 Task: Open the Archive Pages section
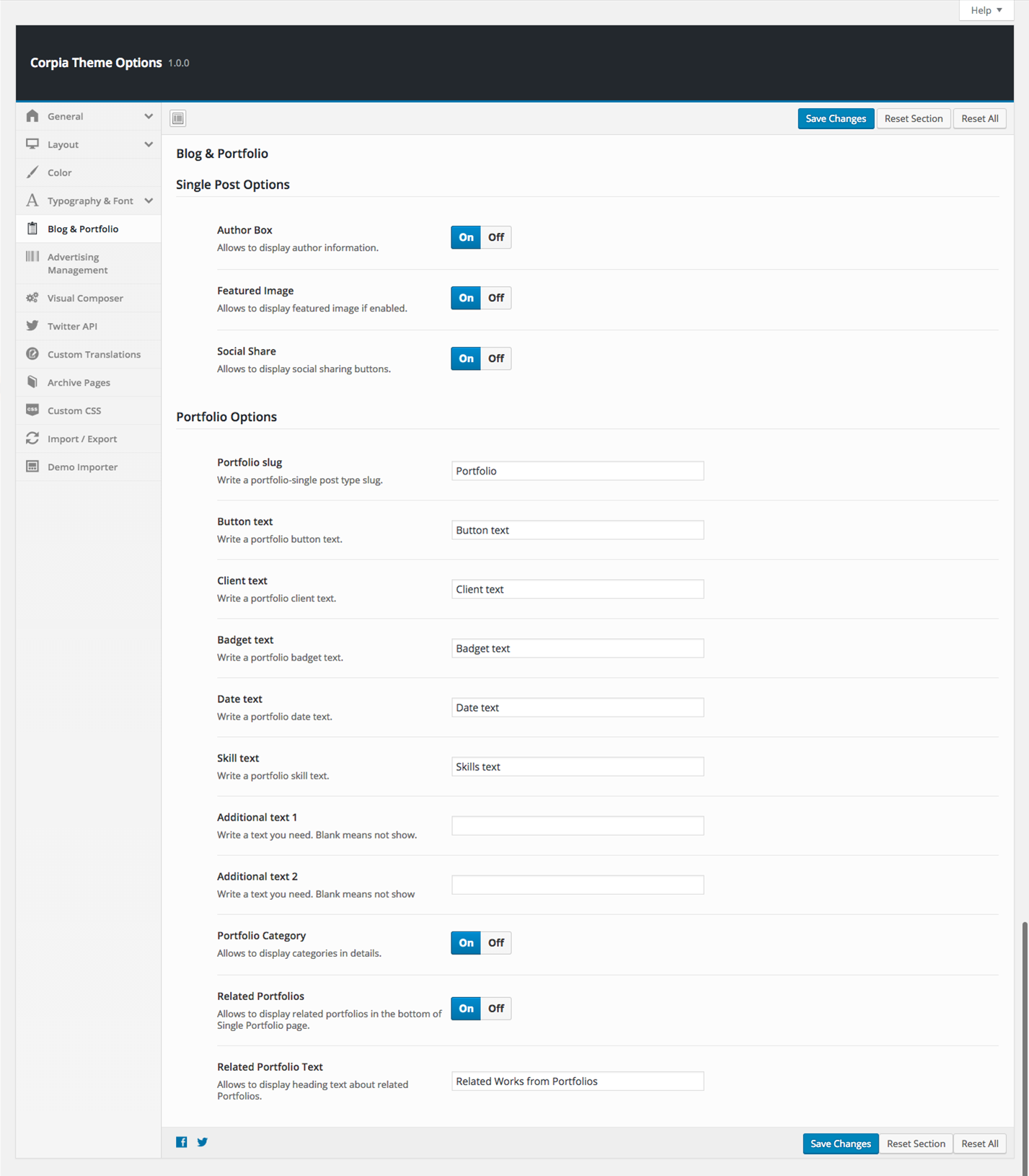[79, 383]
